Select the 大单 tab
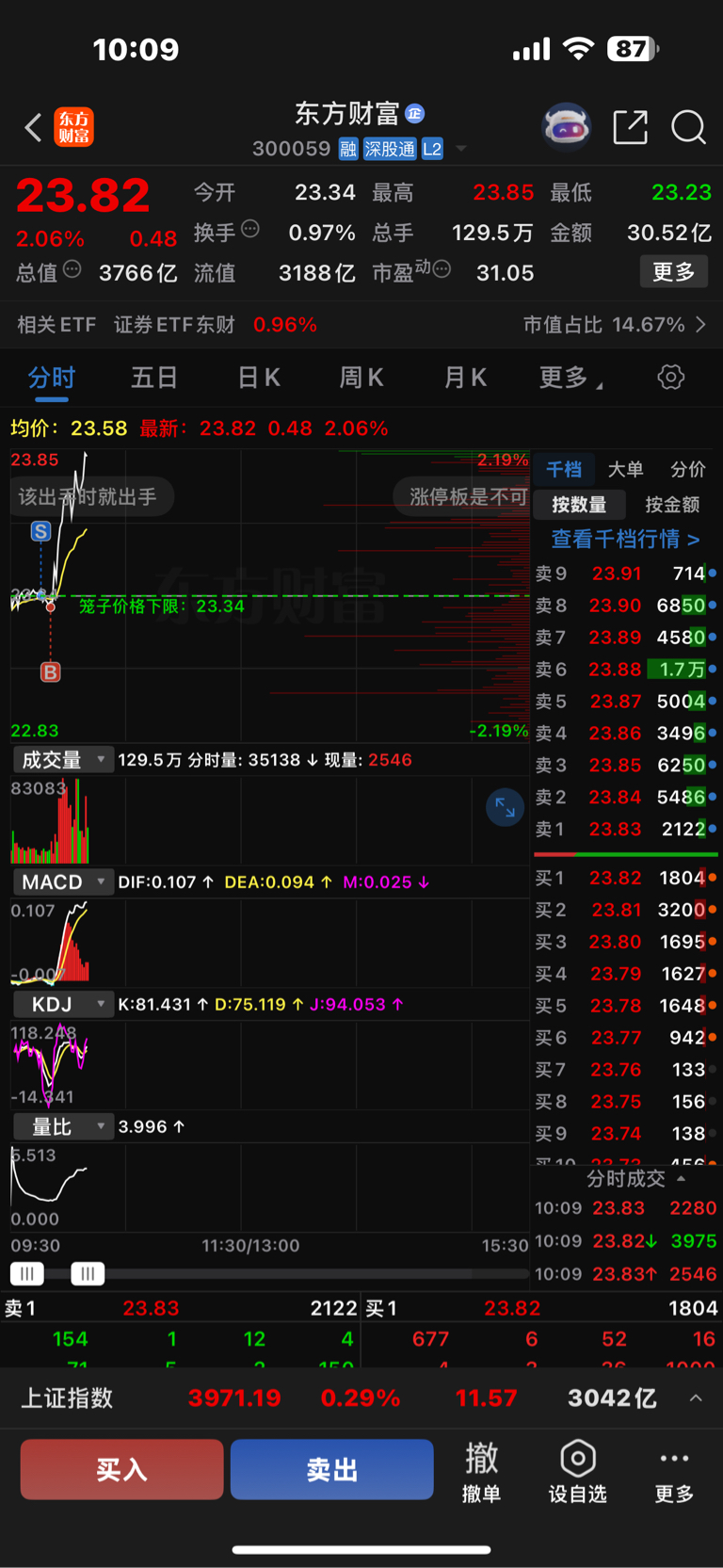This screenshot has width=723, height=1568. 626,469
